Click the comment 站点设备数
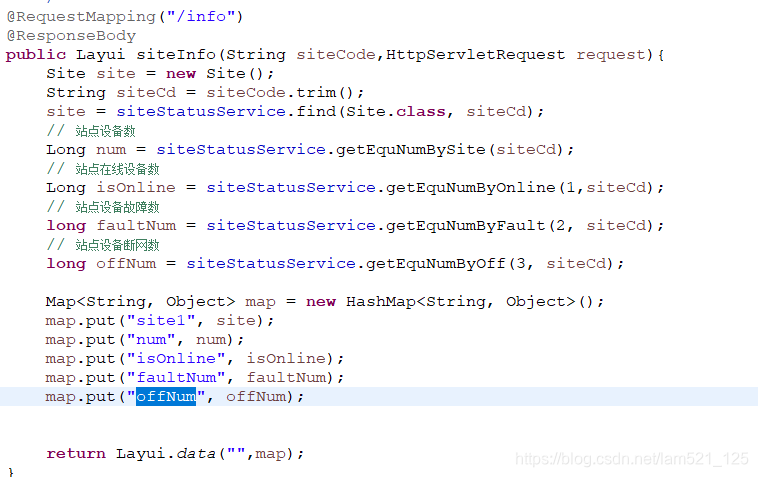Screen dimensions: 758x477 [x=91, y=131]
